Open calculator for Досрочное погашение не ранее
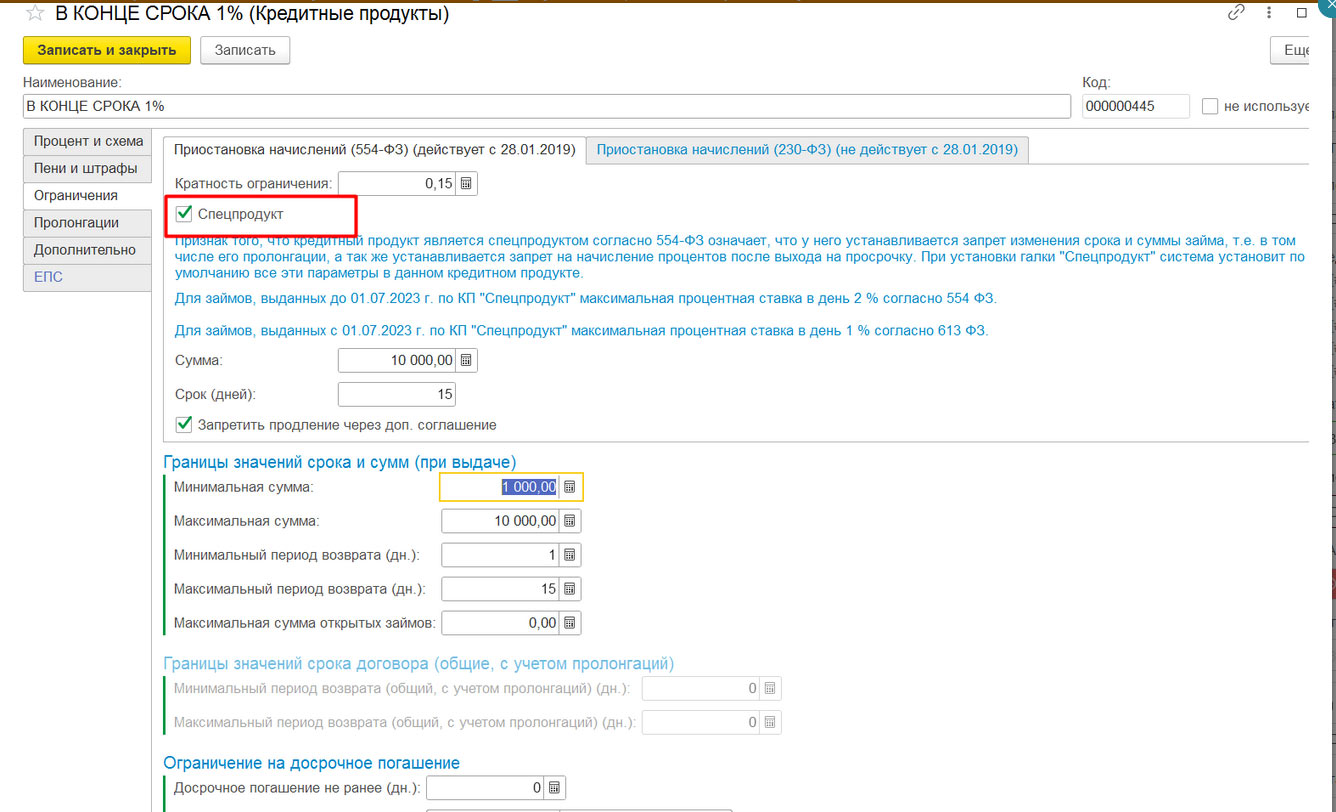 tap(554, 788)
